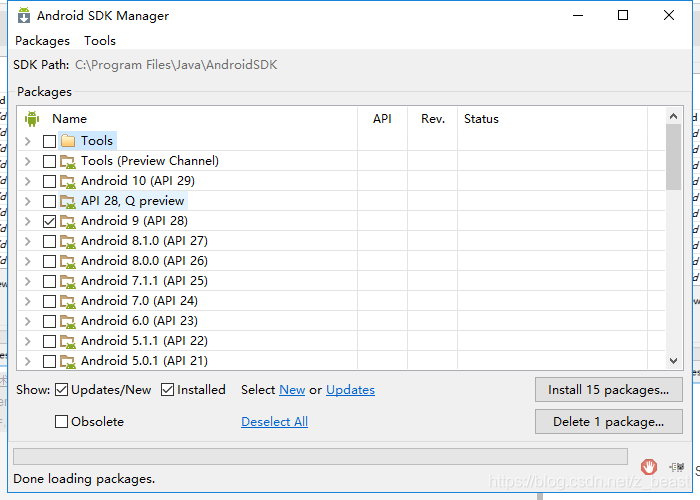700x500 pixels.
Task: Check the Android 8.1.0 (API 27) checkbox
Action: [49, 242]
